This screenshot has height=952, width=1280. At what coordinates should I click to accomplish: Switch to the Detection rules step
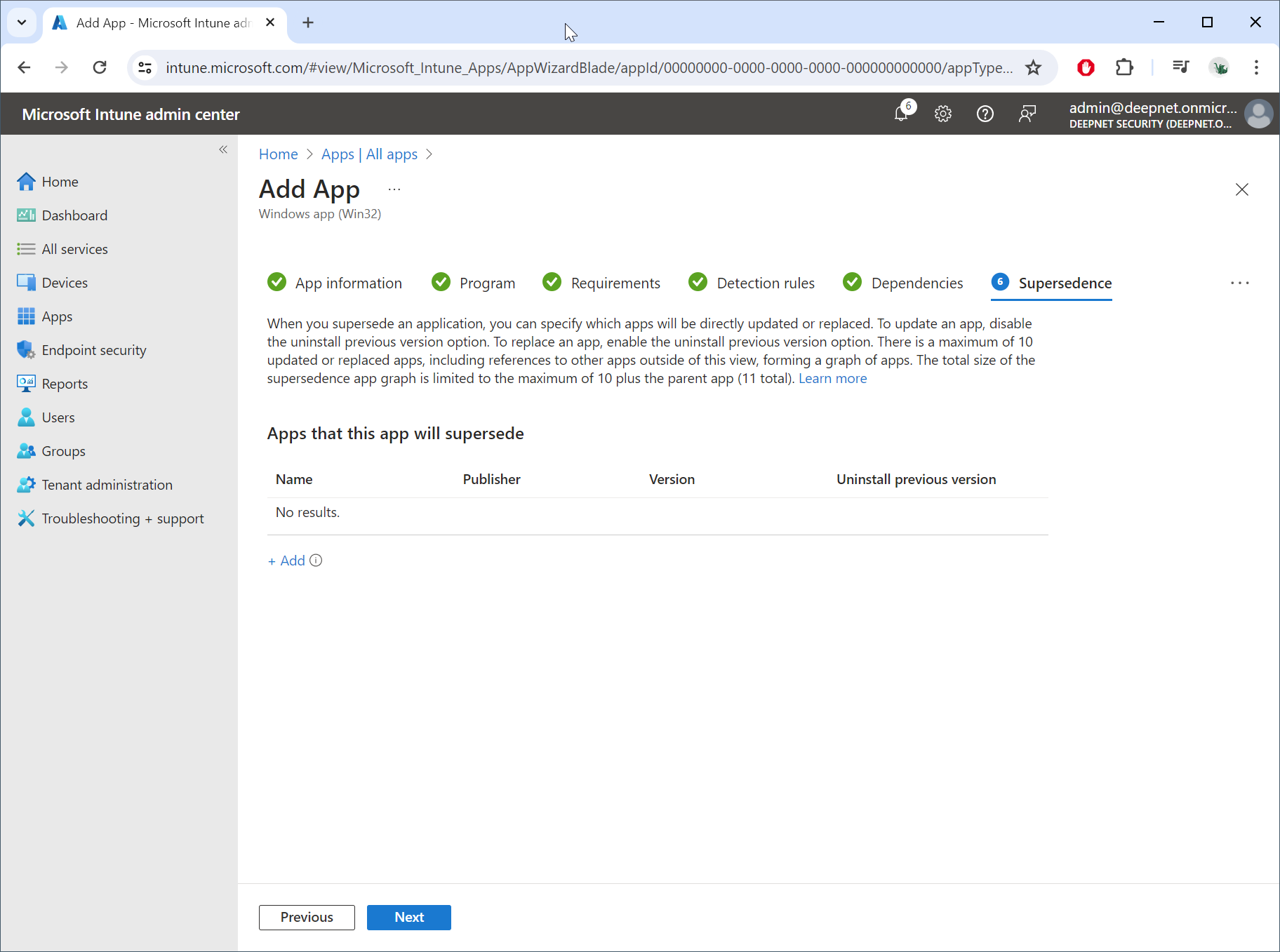(x=765, y=283)
